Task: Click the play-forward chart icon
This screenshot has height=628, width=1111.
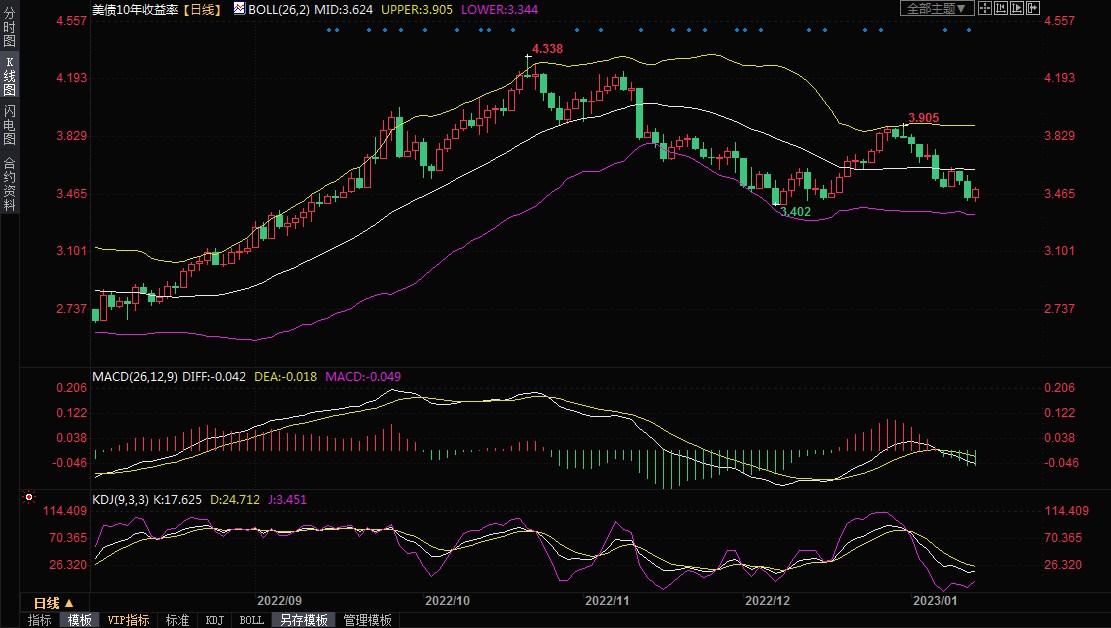Action: click(1015, 8)
